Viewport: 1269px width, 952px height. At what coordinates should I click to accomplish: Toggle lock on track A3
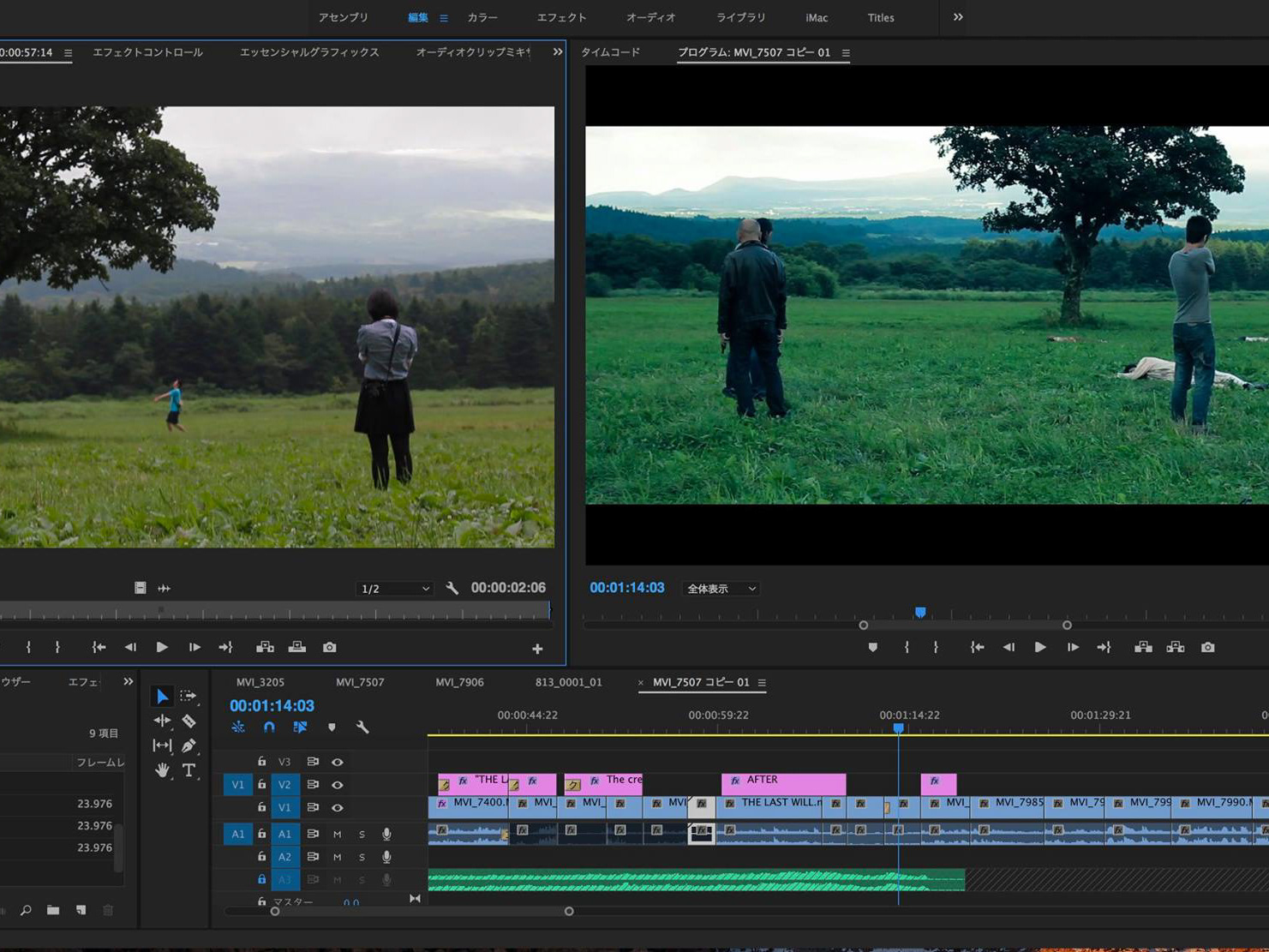coord(261,879)
